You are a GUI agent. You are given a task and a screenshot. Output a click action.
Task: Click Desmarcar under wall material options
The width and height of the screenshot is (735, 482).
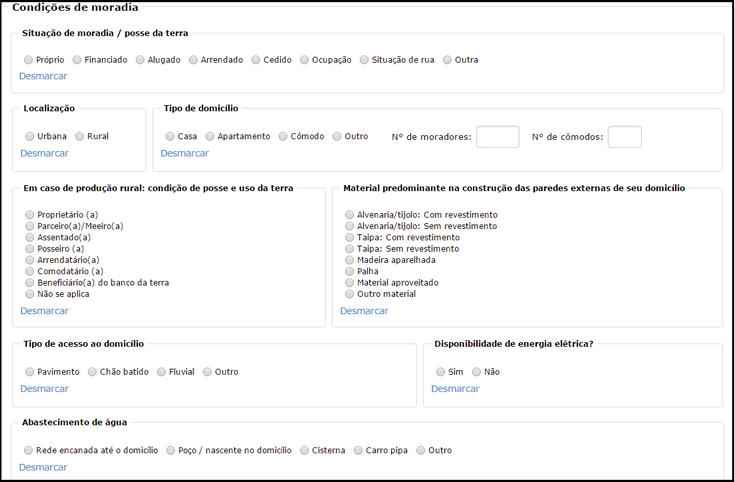(x=364, y=311)
